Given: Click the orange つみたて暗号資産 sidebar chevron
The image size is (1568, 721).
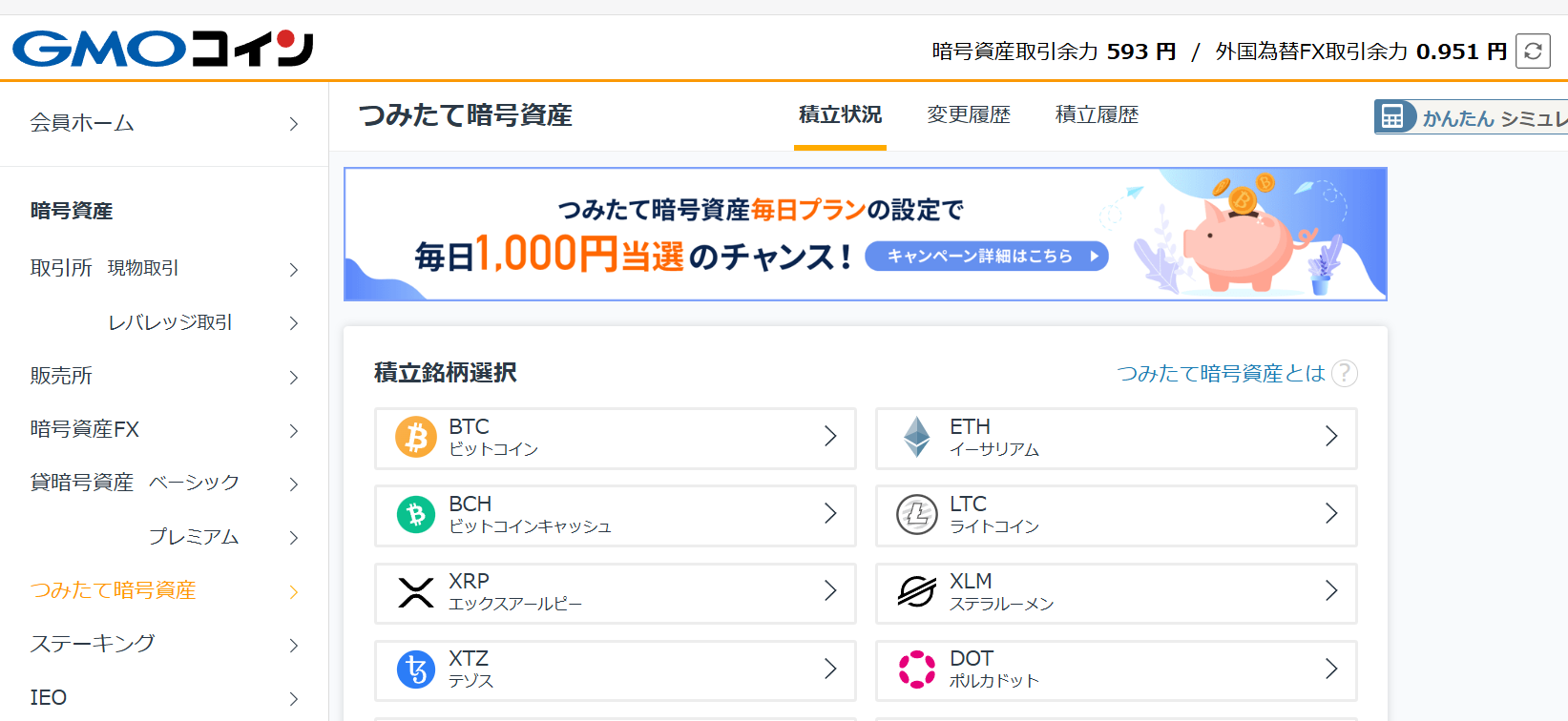Looking at the screenshot, I should (294, 592).
